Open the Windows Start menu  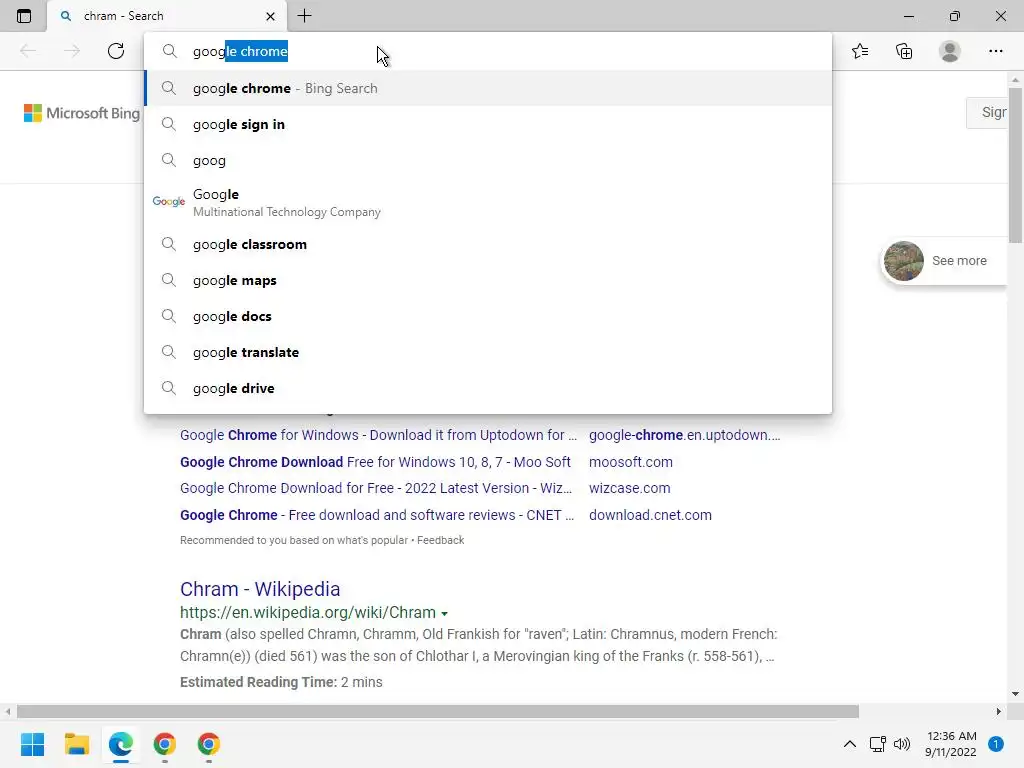33,744
